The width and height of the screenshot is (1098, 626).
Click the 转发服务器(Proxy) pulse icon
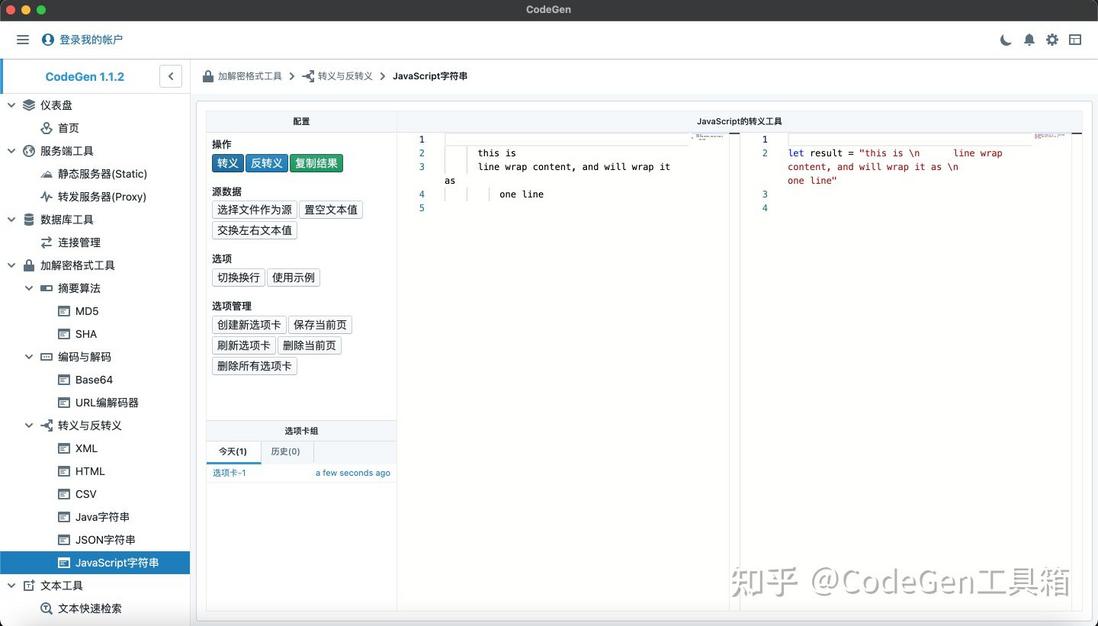click(x=46, y=197)
